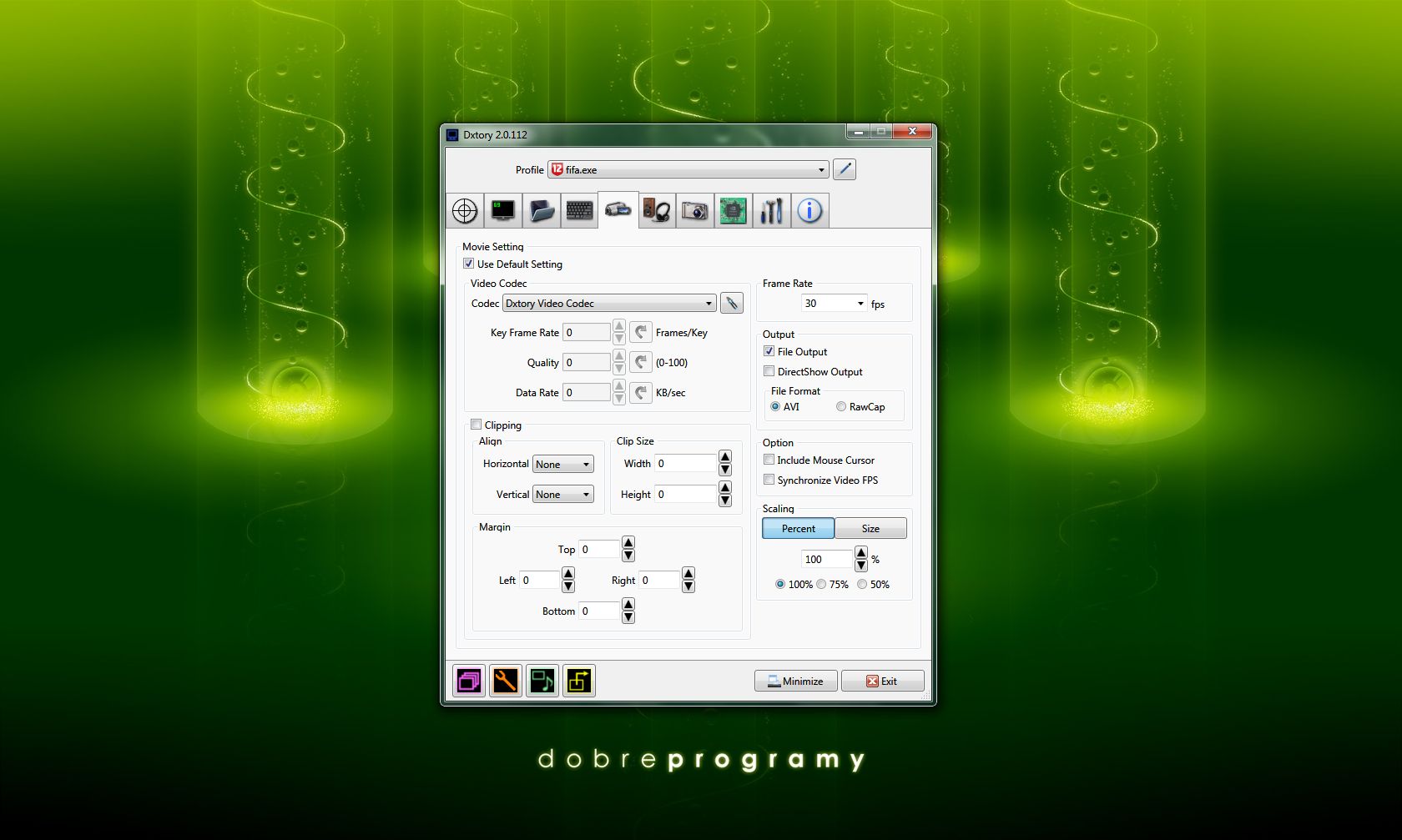Open the Audio tab with headphones icon

tap(657, 210)
